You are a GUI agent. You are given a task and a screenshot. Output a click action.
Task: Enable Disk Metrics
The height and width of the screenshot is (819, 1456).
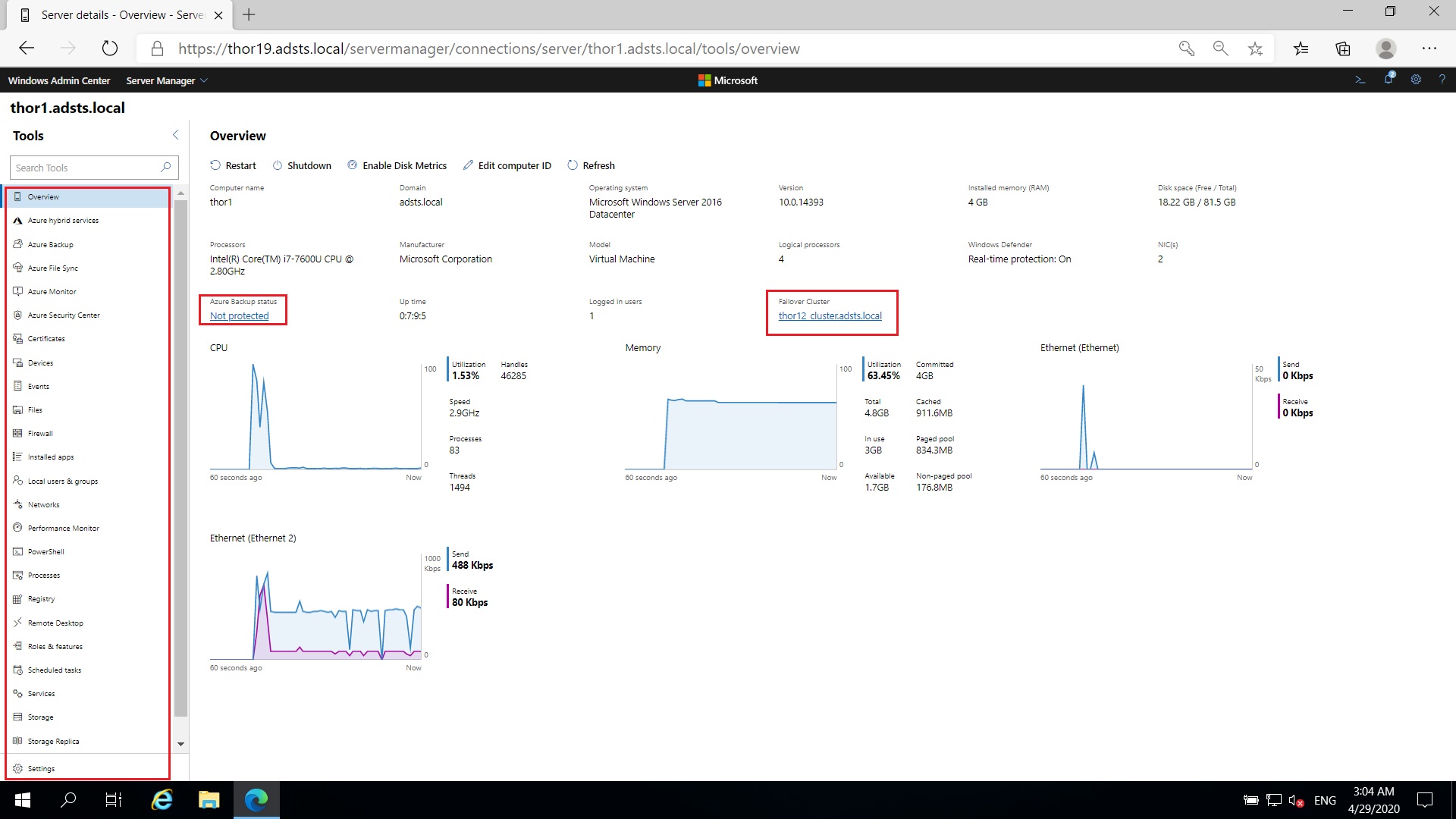click(x=397, y=165)
